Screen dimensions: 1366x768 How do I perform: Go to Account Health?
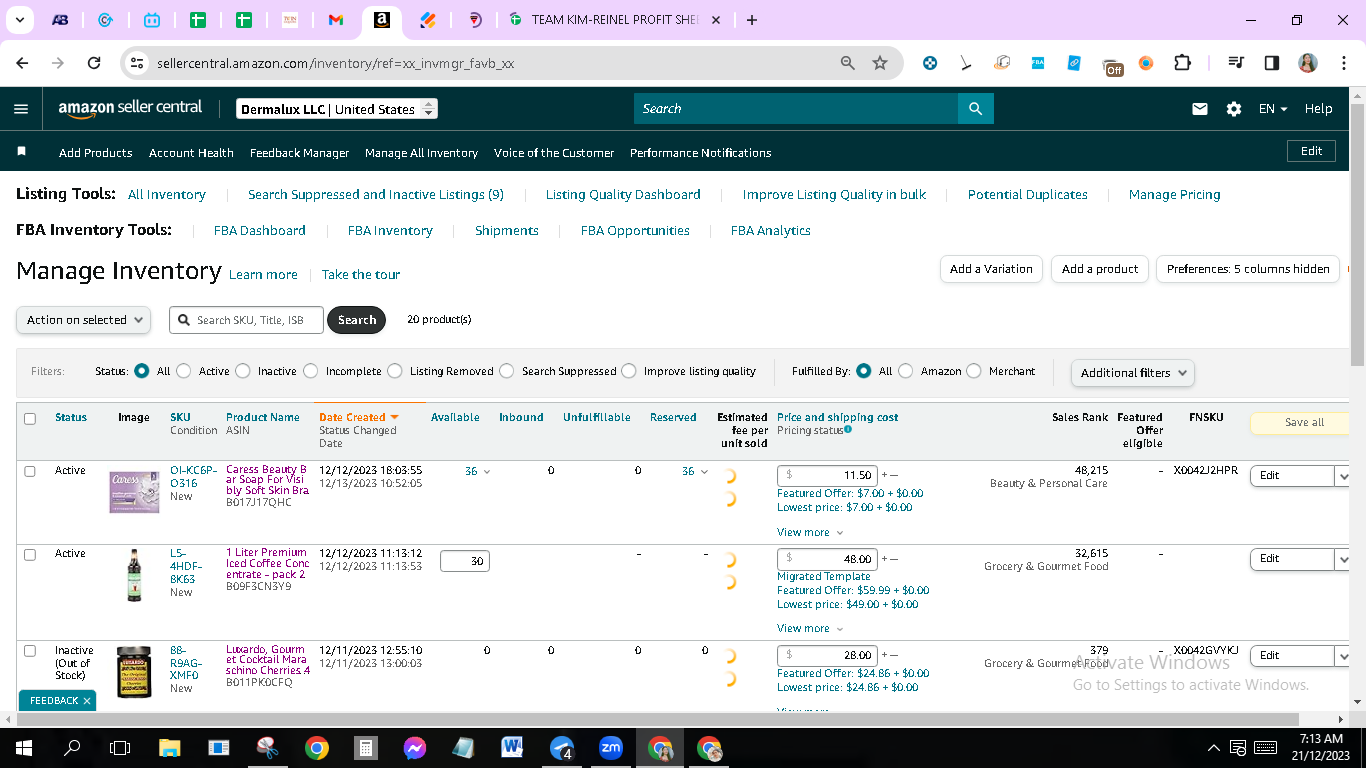click(191, 153)
